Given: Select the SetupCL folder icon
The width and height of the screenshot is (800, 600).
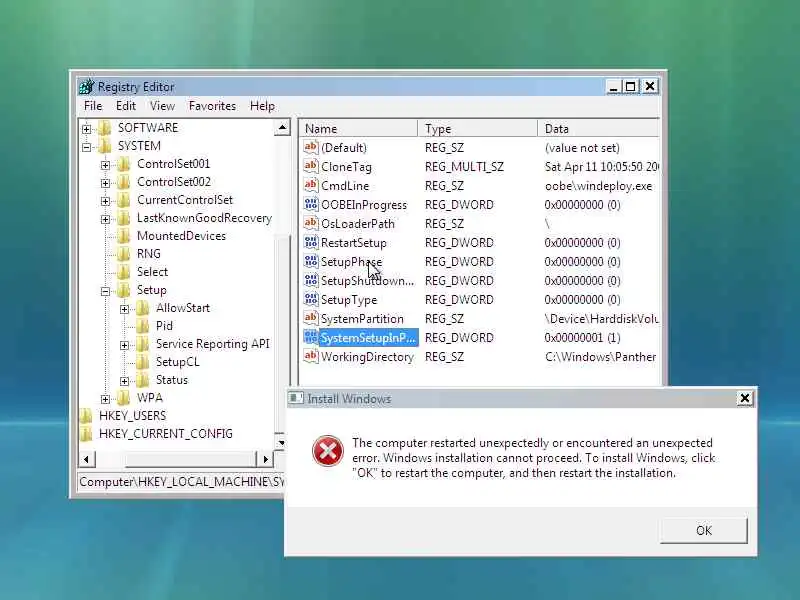Looking at the screenshot, I should pos(142,362).
